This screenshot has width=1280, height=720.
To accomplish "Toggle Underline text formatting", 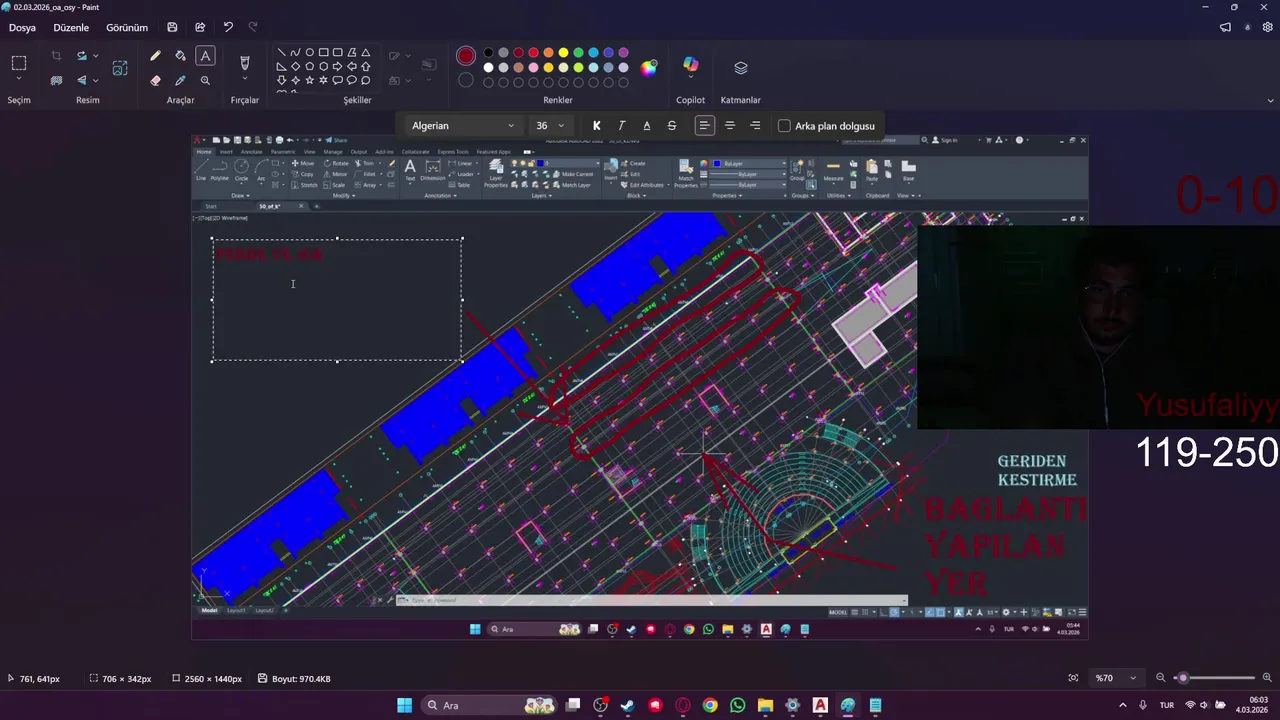I will [646, 125].
